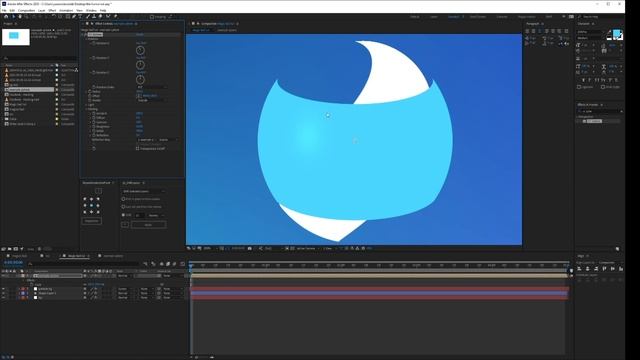Screen dimensions: 640x360
Task: Click the fill color swatch in Character panel
Action: [616, 33]
